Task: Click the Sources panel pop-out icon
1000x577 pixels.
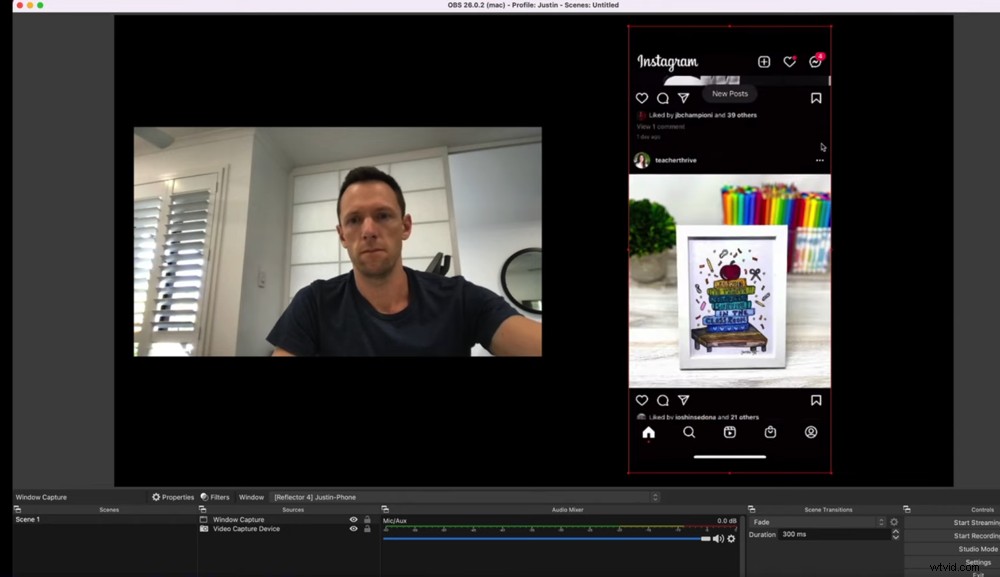Action: [202, 508]
